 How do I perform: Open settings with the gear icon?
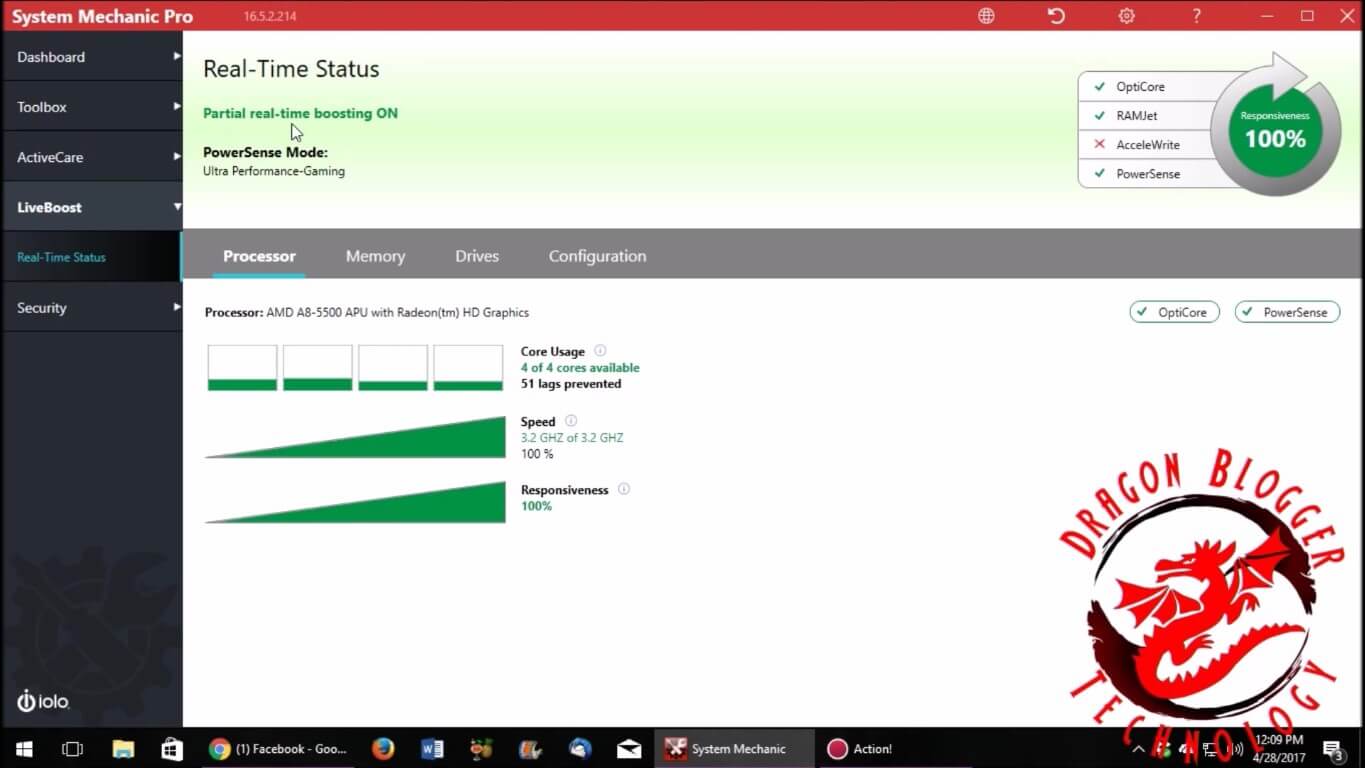[1126, 16]
